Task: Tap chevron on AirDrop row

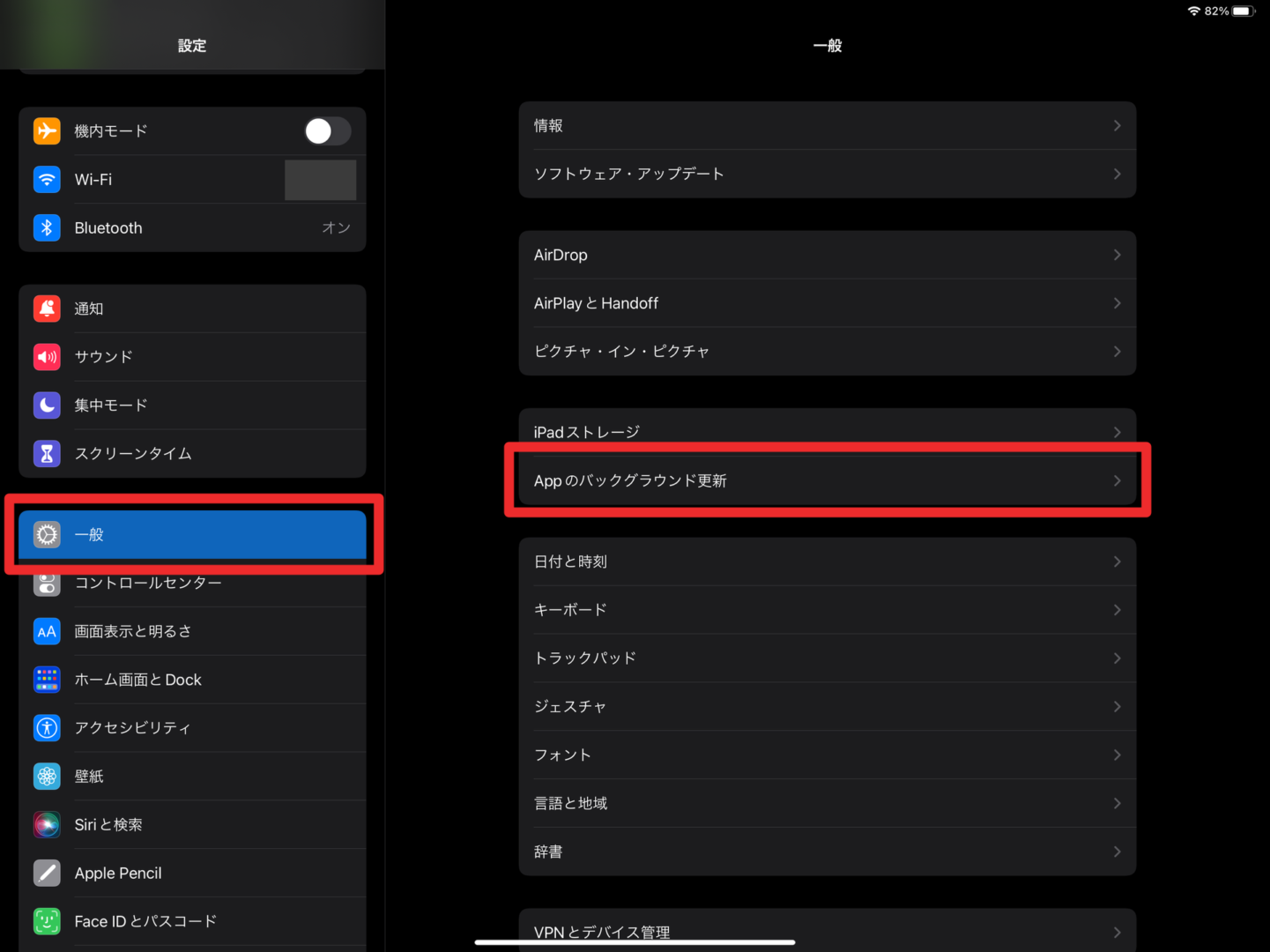Action: pos(1117,255)
